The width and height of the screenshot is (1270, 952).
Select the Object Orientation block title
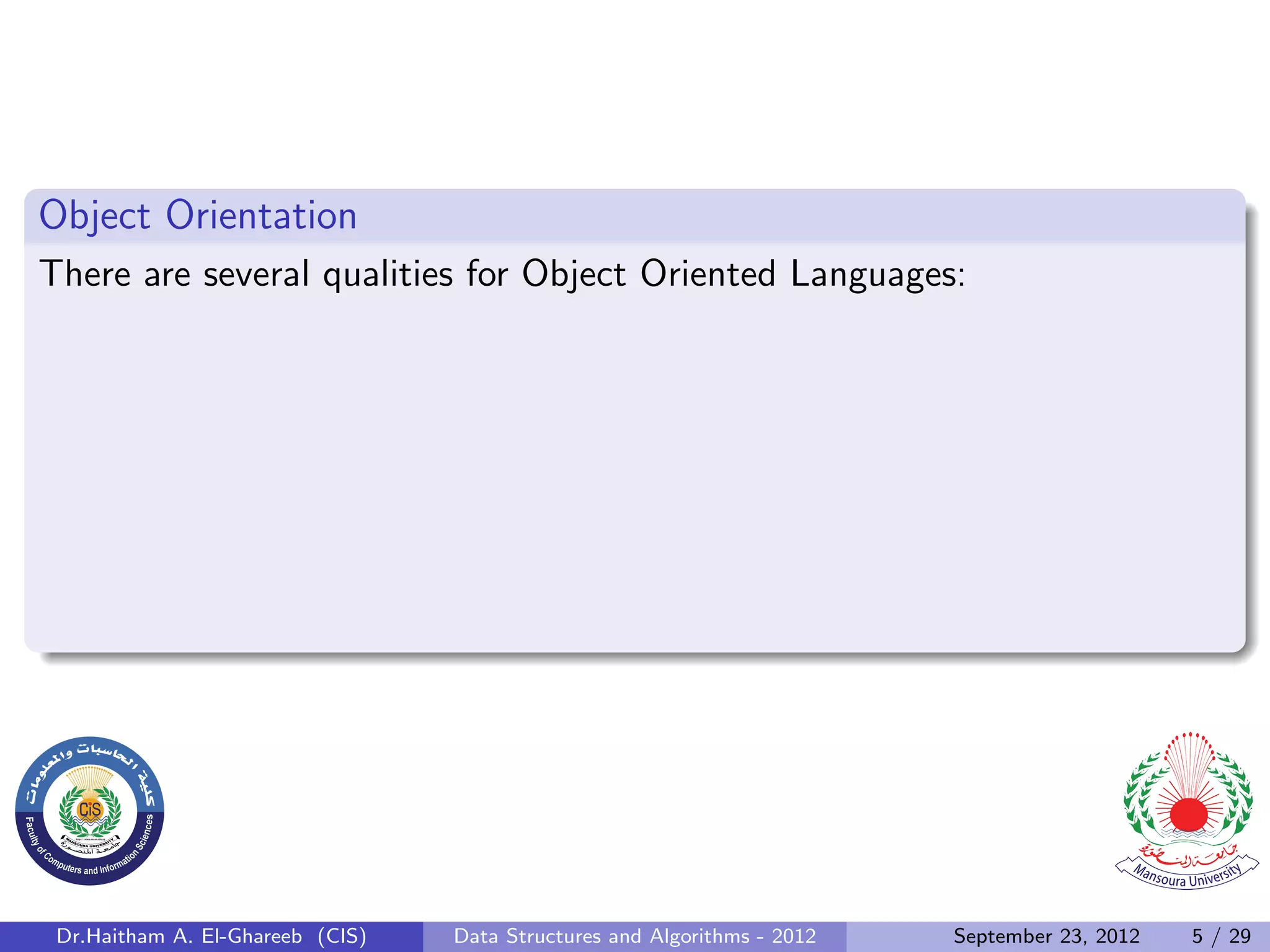198,216
